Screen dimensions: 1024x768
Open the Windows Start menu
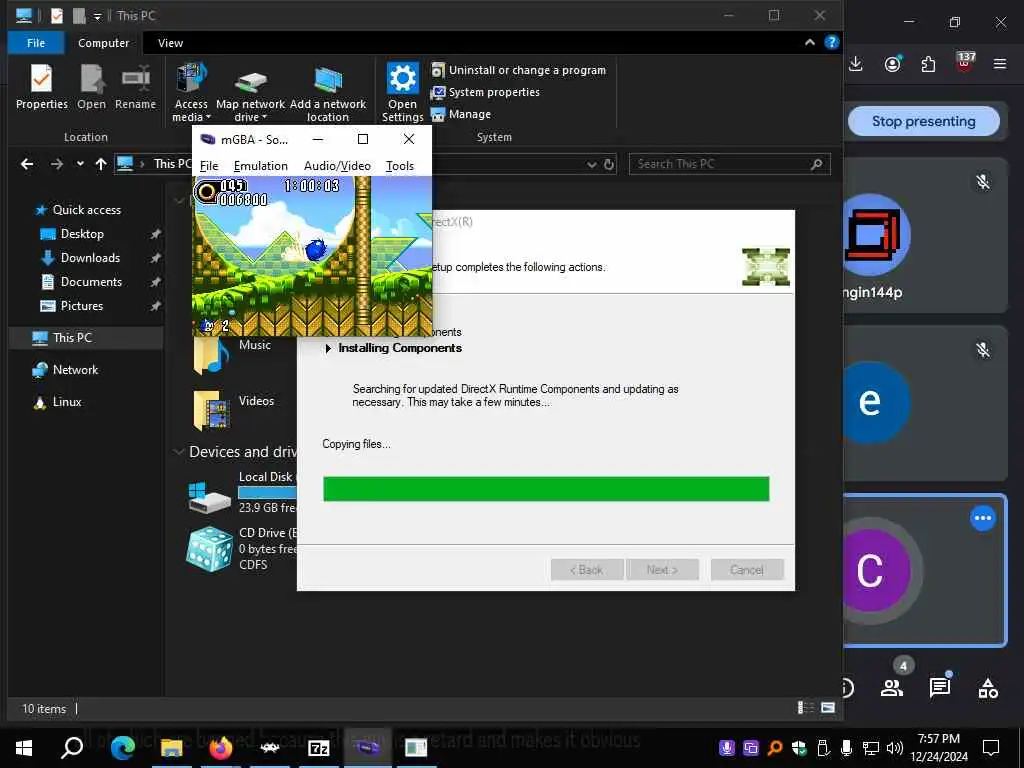point(24,748)
